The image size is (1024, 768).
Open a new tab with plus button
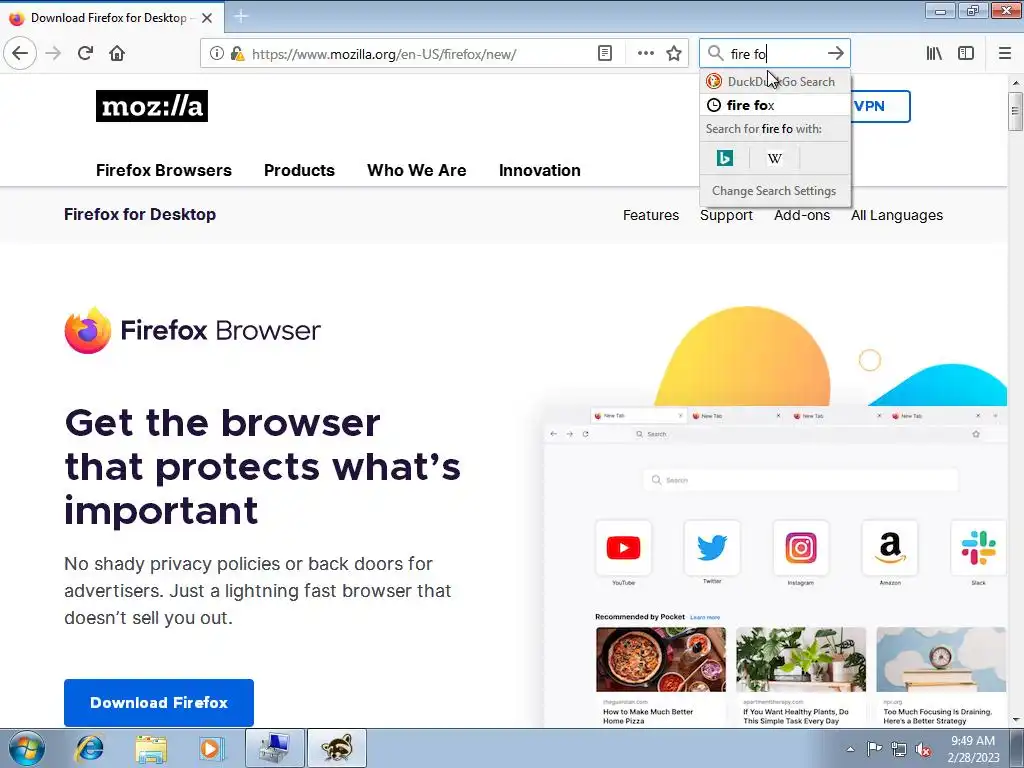241,17
